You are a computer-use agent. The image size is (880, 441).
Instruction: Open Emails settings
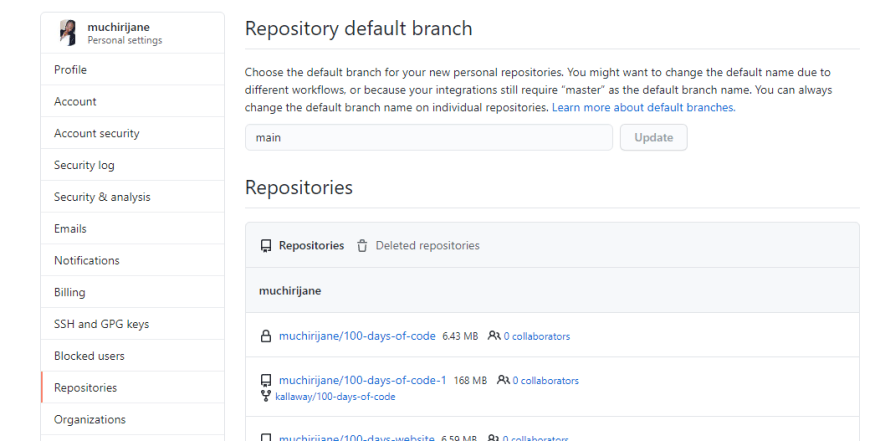click(x=132, y=229)
